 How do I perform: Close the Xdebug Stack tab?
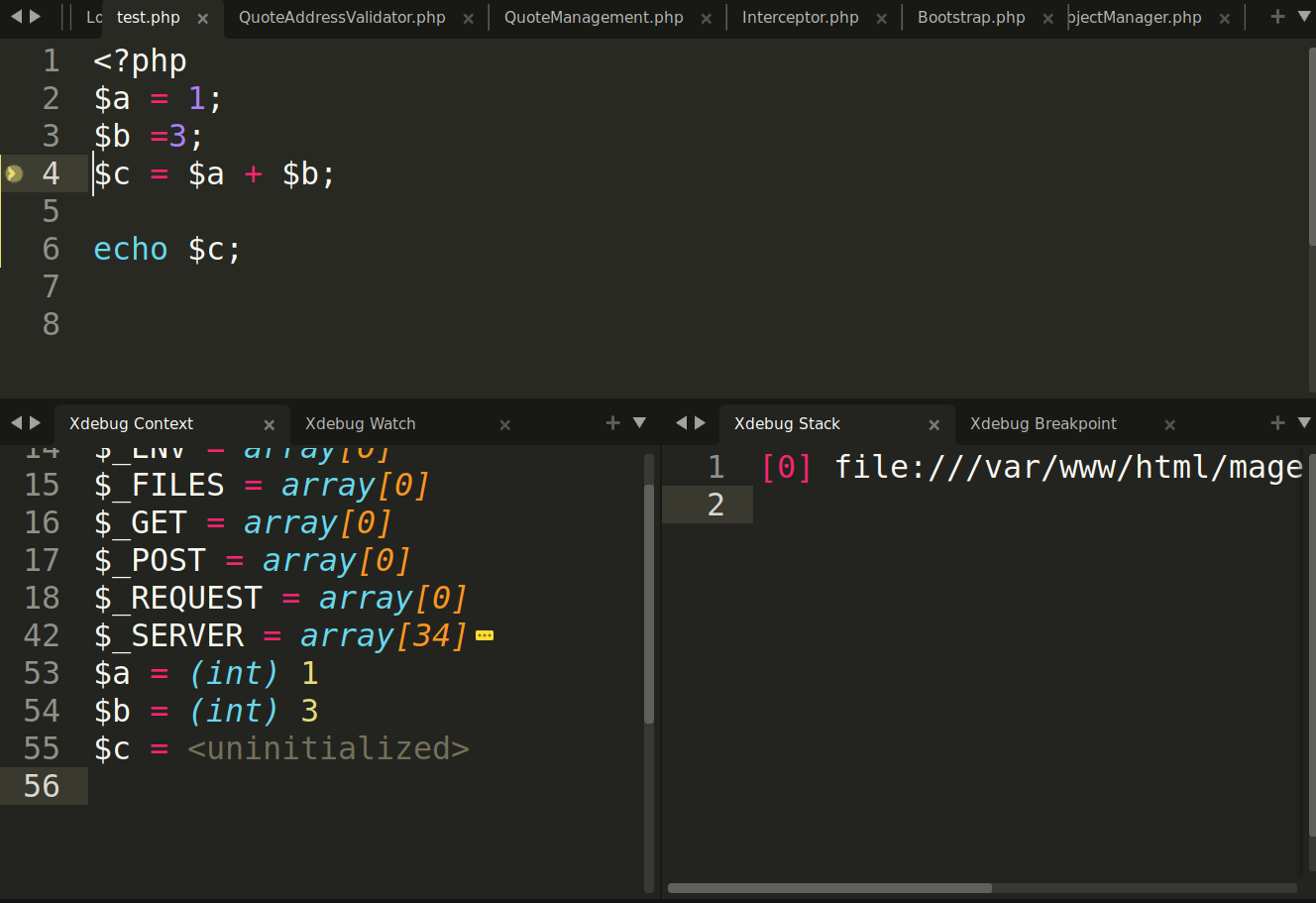click(933, 425)
